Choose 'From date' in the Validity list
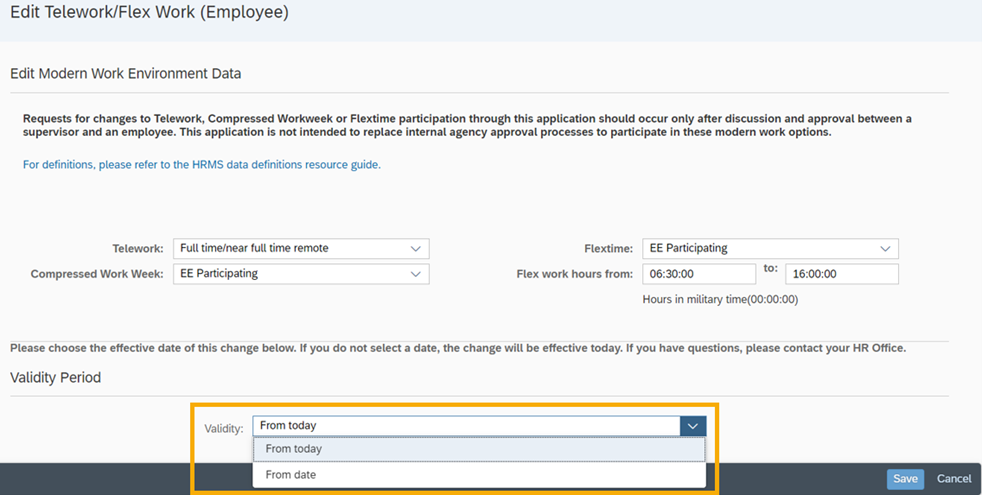Viewport: 982px width, 495px height. pos(292,475)
